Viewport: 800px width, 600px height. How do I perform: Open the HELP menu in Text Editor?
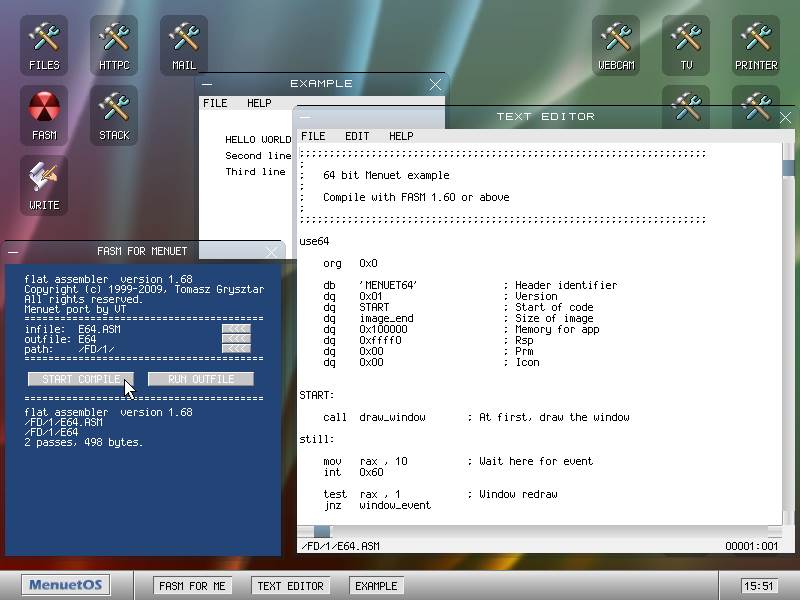click(x=401, y=136)
